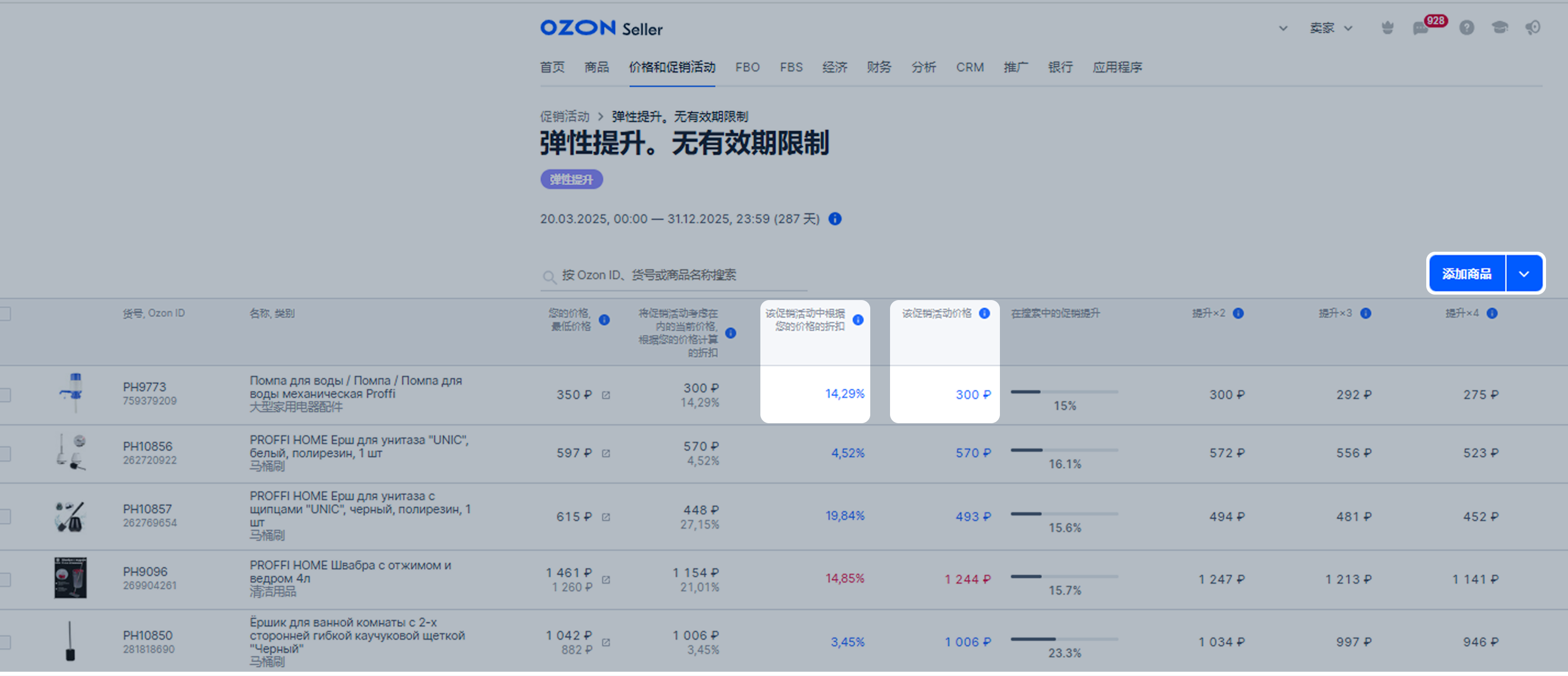The width and height of the screenshot is (1568, 676).
Task: Click product name Помпа для воды
Action: pyautogui.click(x=355, y=388)
